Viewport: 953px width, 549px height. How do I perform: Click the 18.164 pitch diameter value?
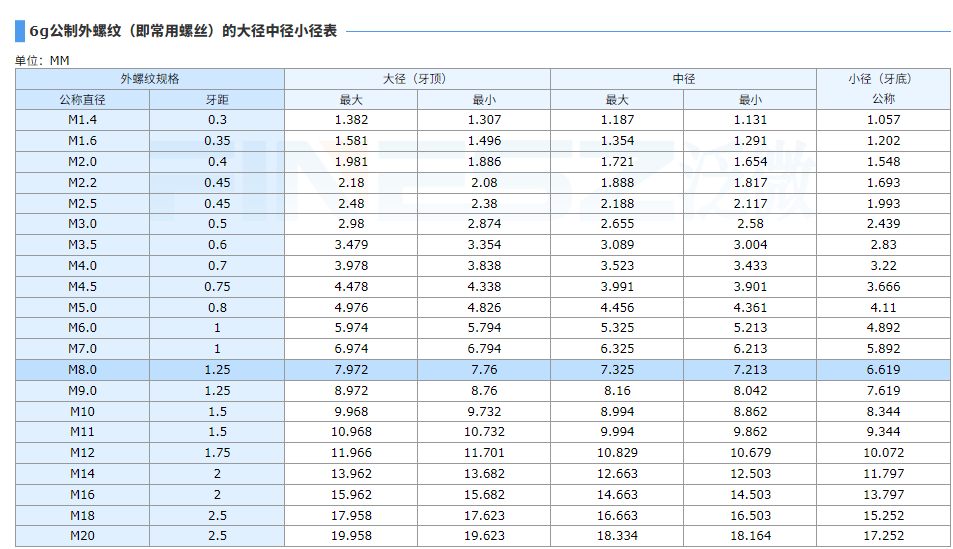pyautogui.click(x=750, y=536)
